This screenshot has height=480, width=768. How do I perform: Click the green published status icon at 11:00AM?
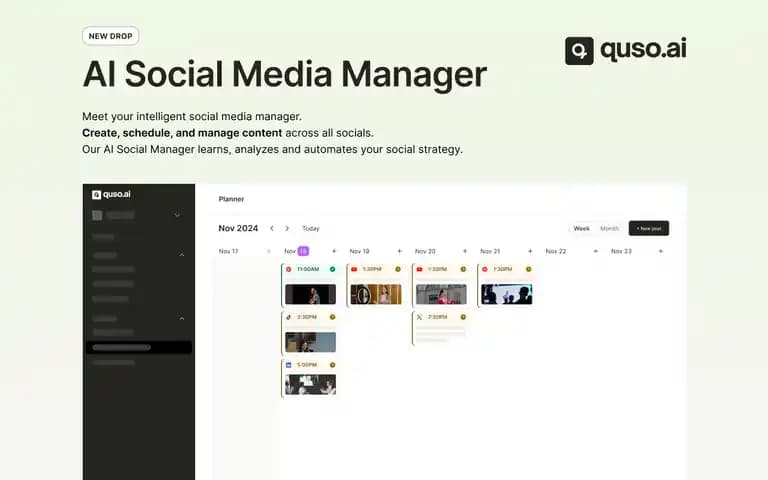[x=333, y=269]
